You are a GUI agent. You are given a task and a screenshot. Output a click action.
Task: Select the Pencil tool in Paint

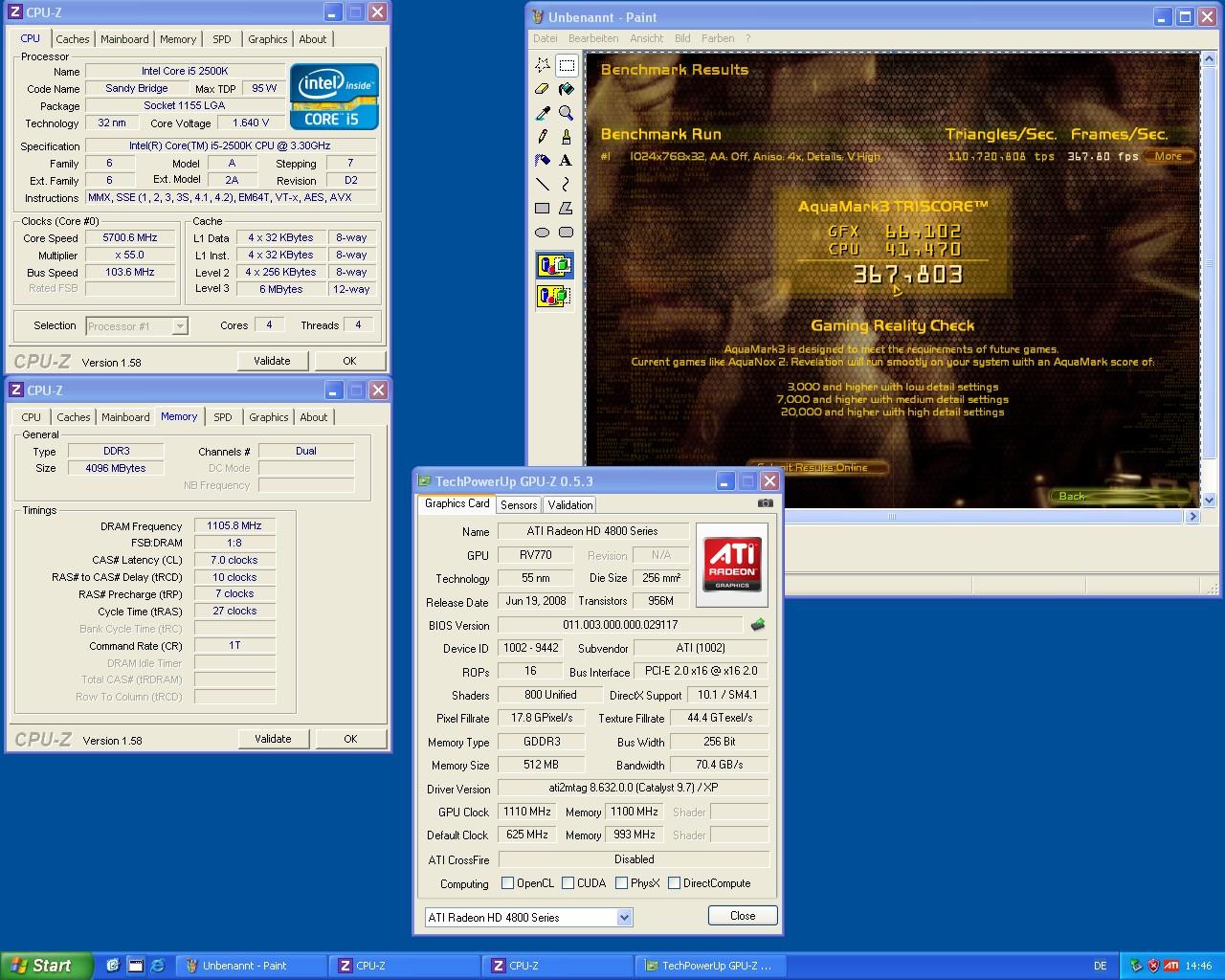pos(543,137)
